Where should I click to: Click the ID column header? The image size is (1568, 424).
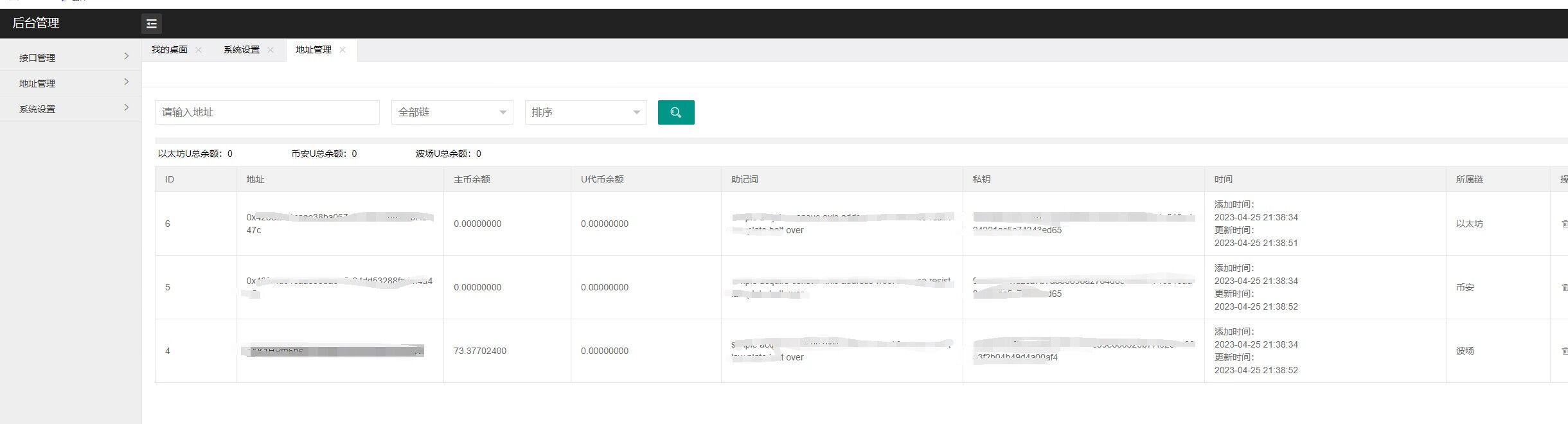point(170,179)
